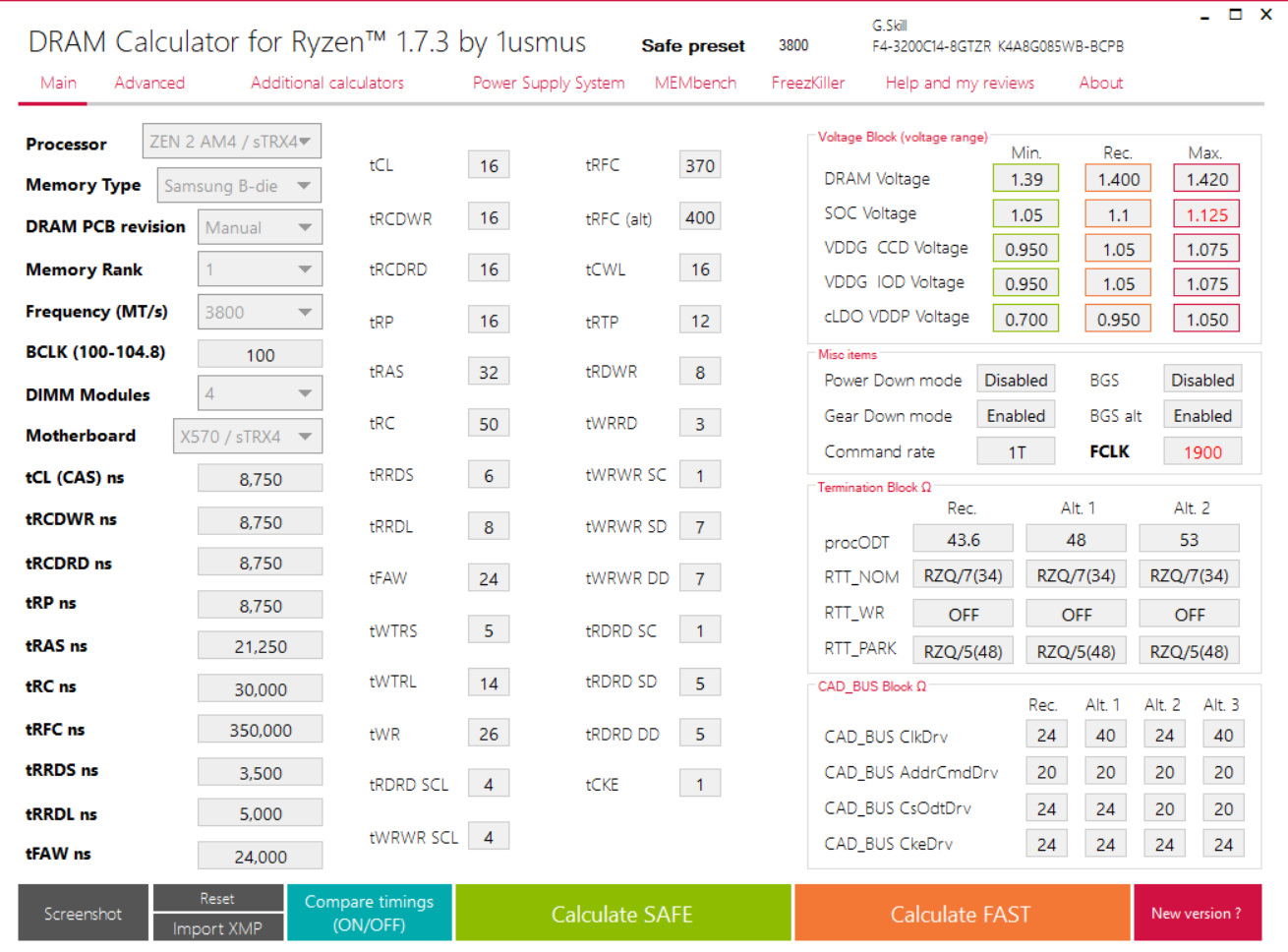Screen dimensions: 1288x952
Task: Switch to FreezKiller tab
Action: 808,83
